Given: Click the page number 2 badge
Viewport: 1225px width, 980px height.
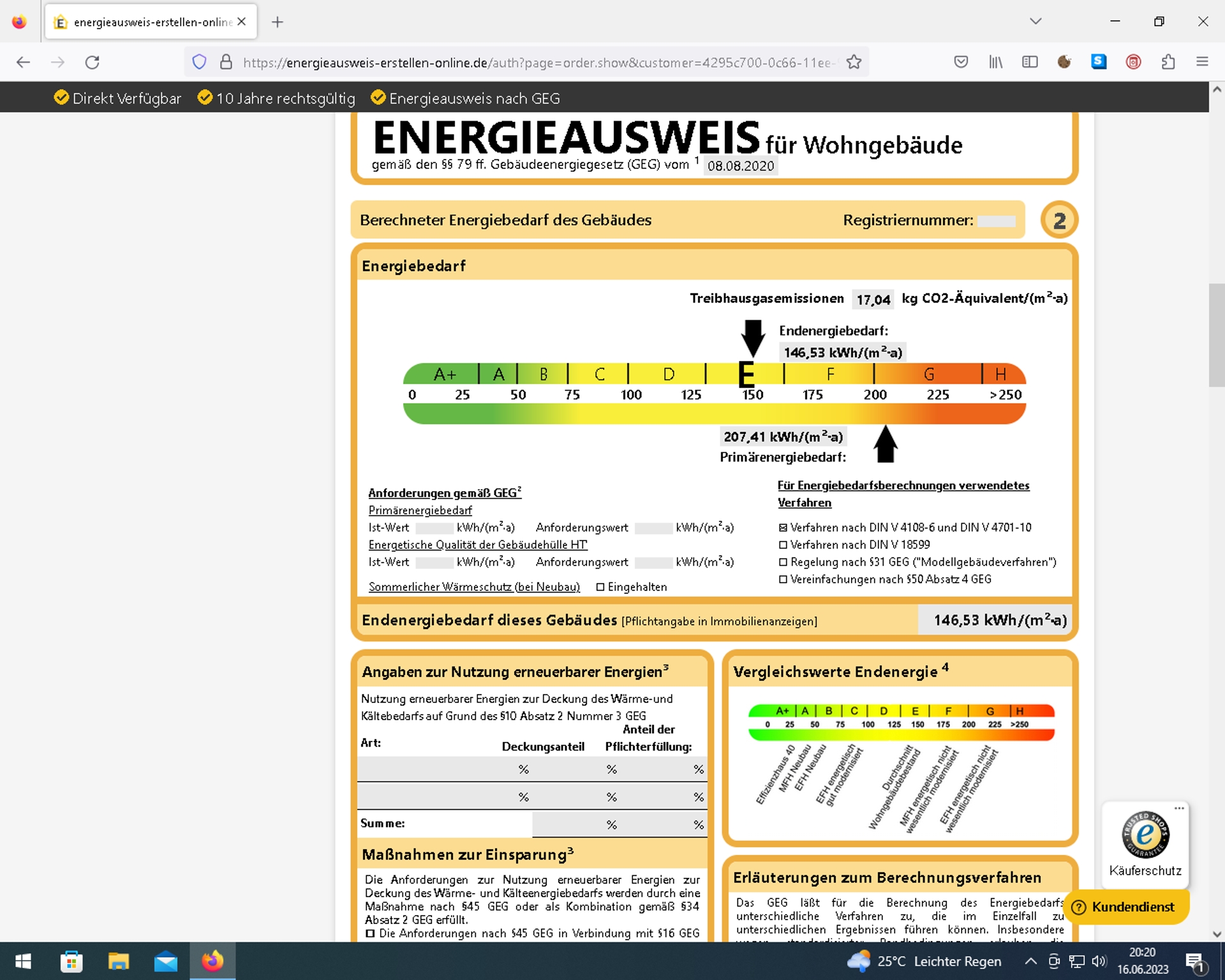Looking at the screenshot, I should [1059, 220].
